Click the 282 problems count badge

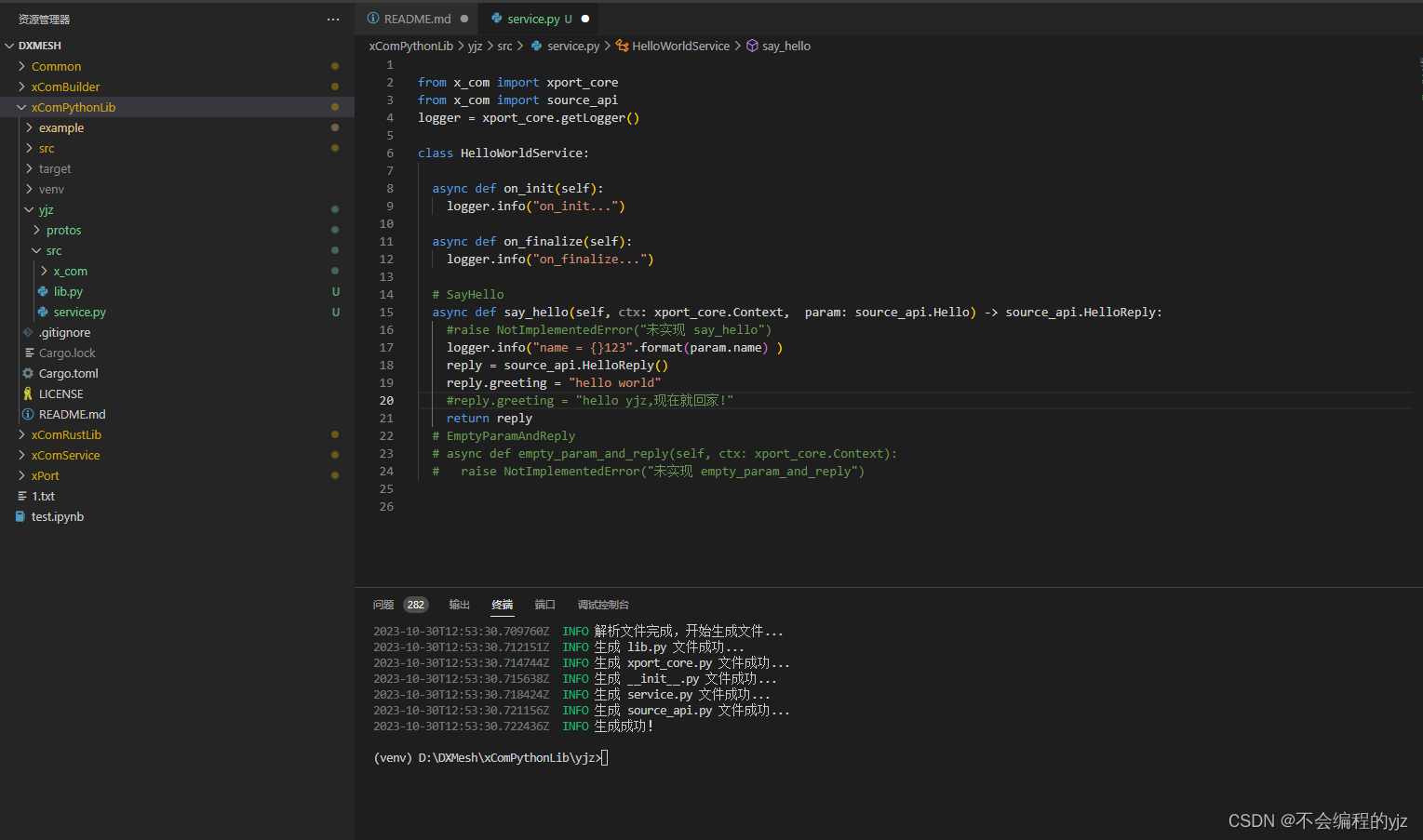[416, 605]
